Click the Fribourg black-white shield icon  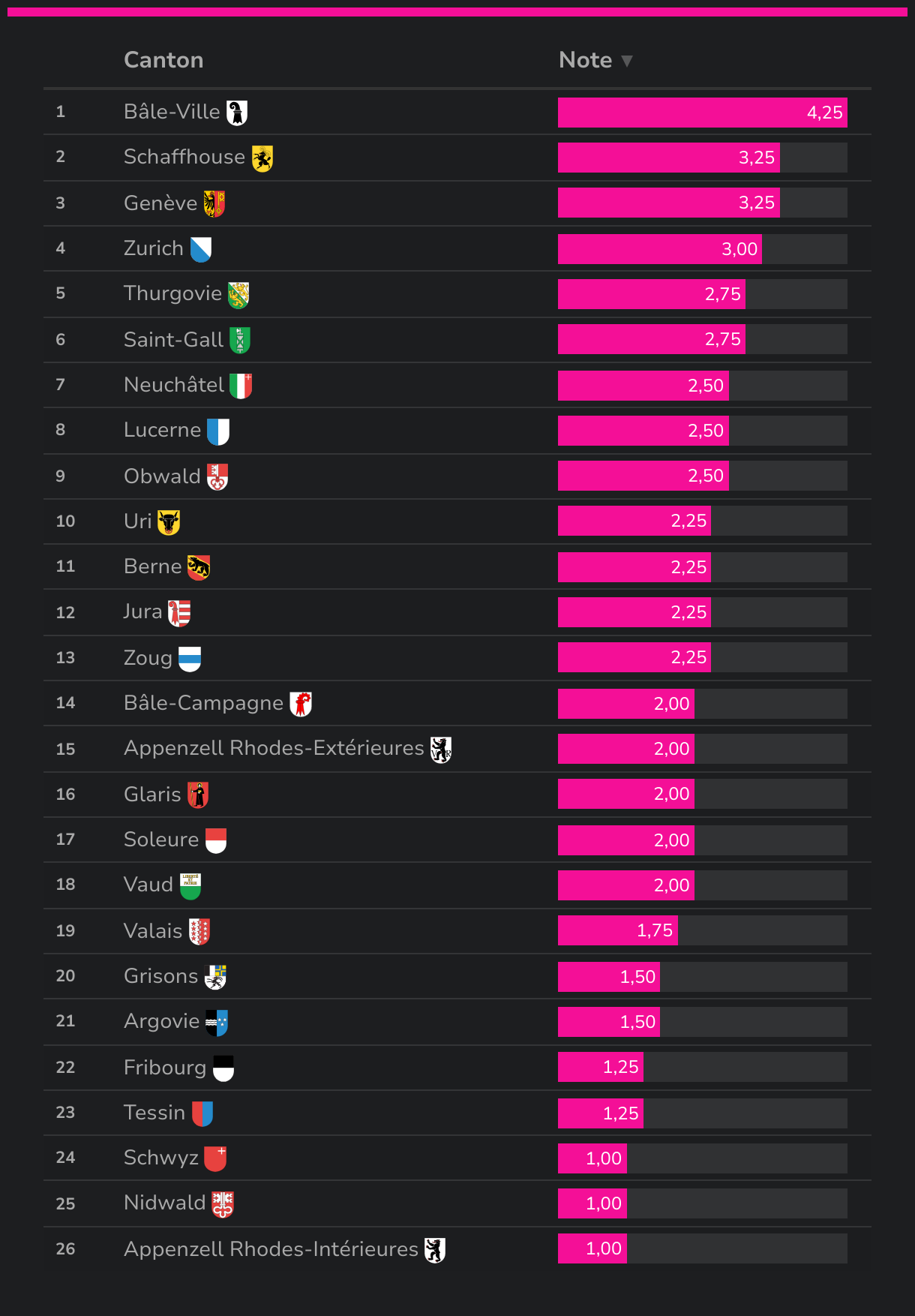(223, 1068)
